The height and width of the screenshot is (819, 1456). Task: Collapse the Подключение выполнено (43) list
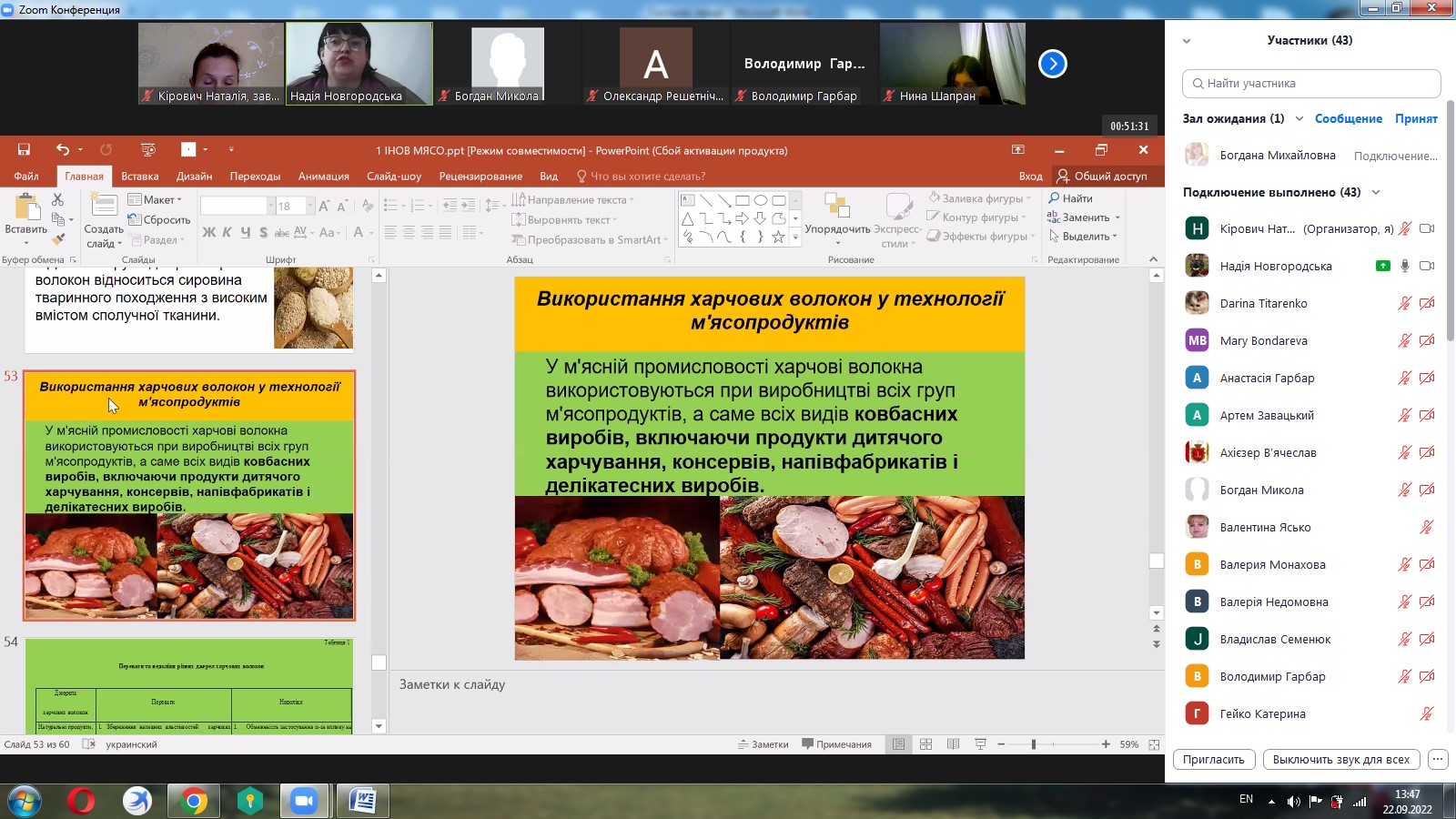tap(1376, 193)
